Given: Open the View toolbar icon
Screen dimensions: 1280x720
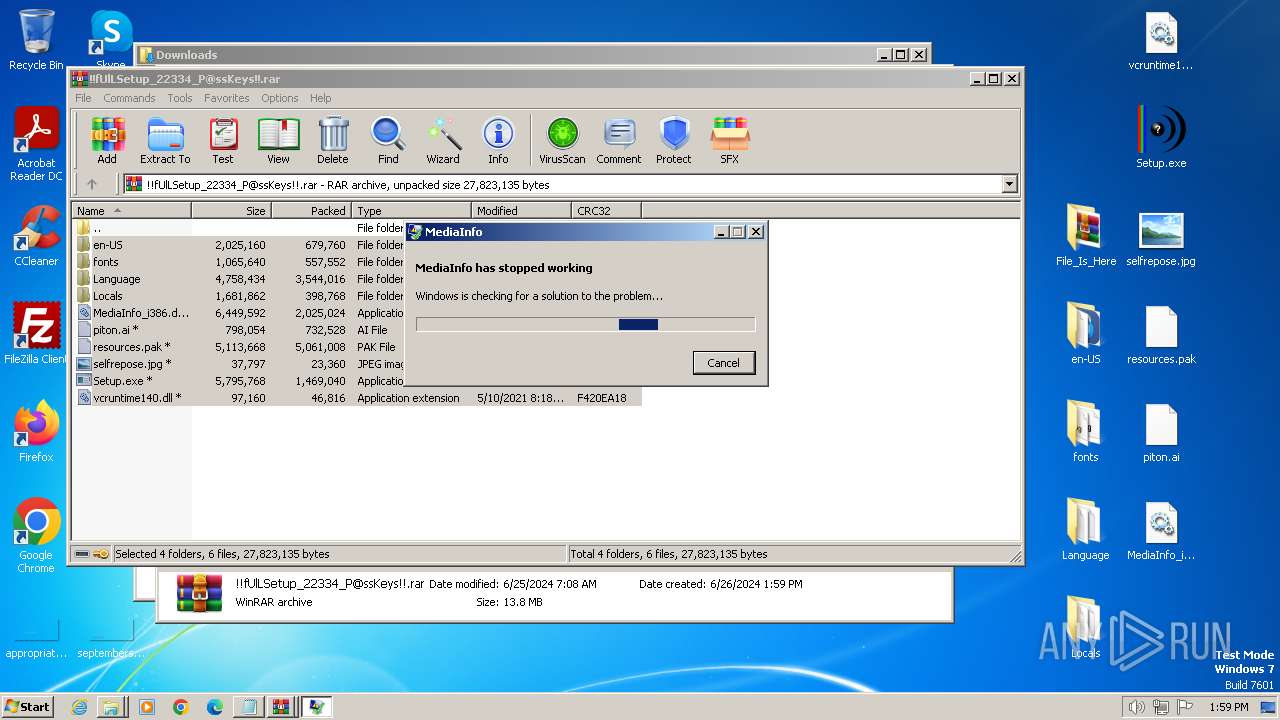Looking at the screenshot, I should [278, 140].
